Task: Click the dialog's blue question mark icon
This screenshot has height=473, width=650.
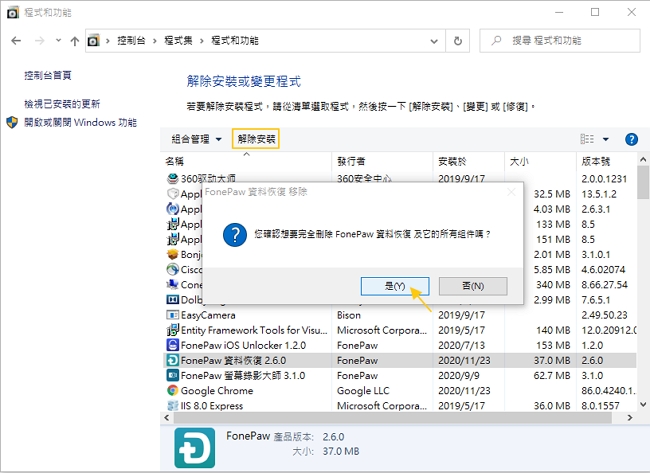Action: point(235,235)
